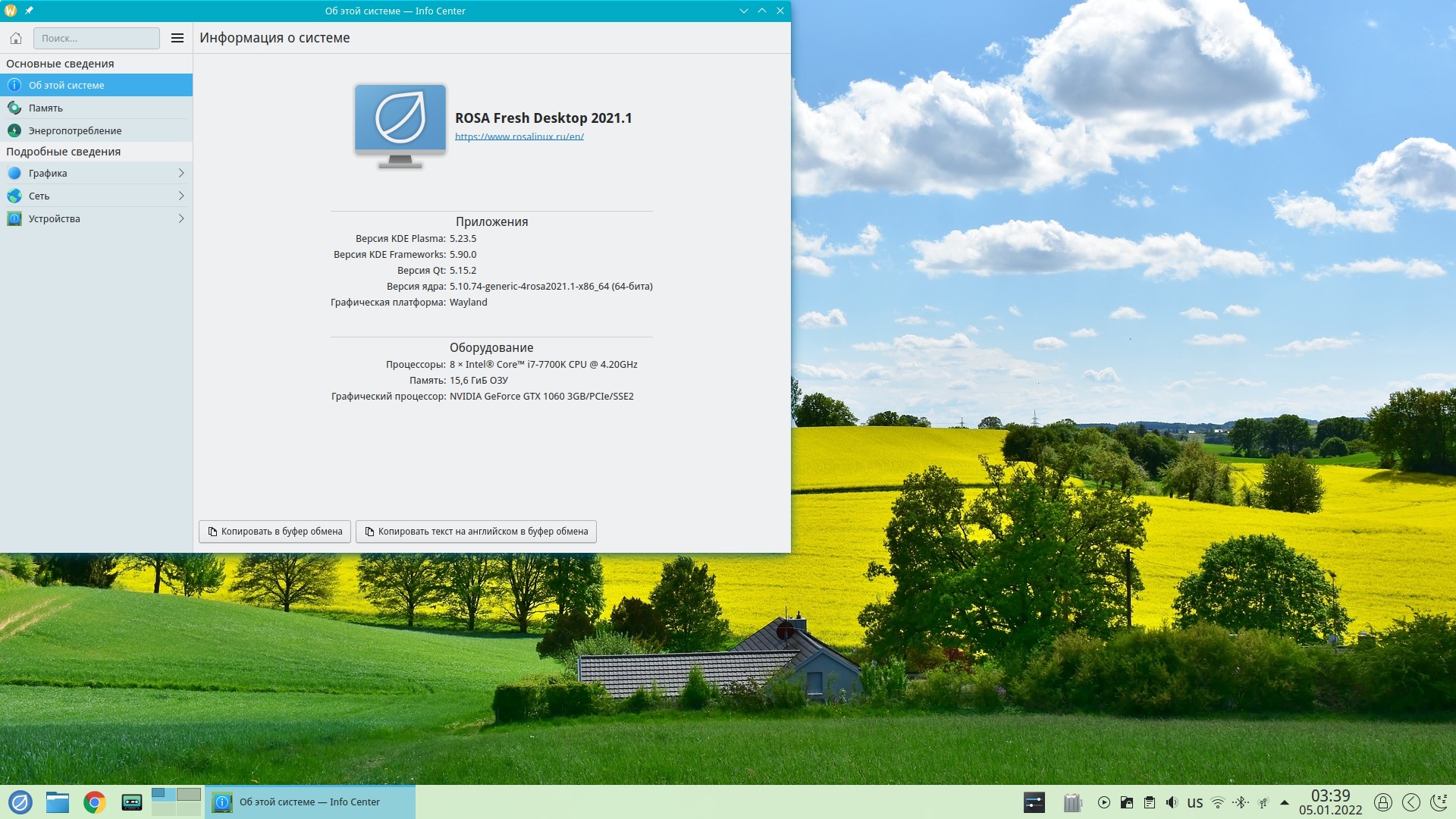Expand the Графика category chevron
The image size is (1456, 819).
[x=180, y=173]
